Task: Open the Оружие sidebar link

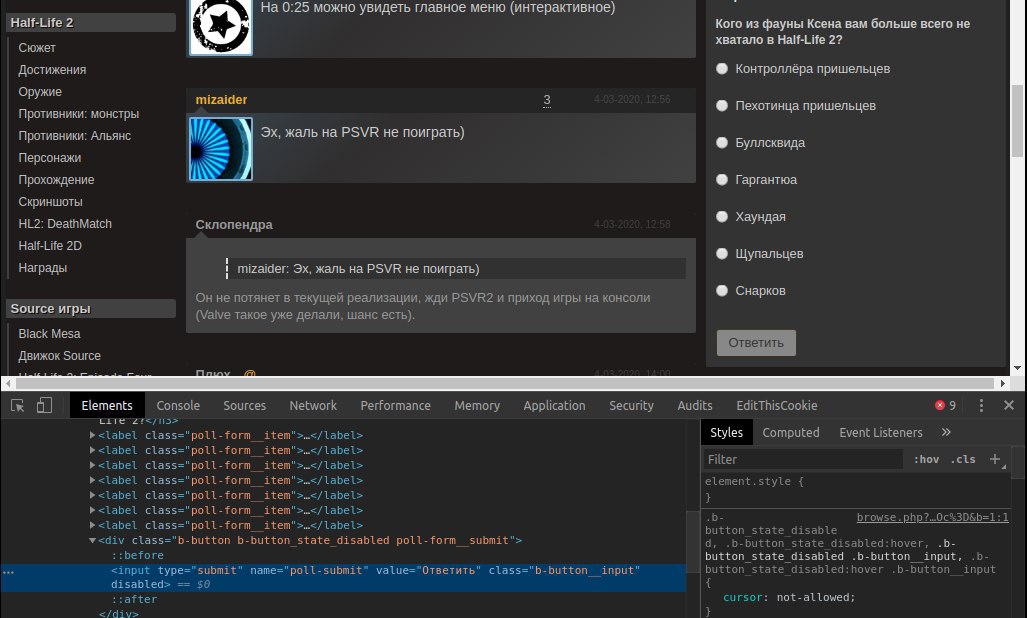Action: [x=40, y=92]
